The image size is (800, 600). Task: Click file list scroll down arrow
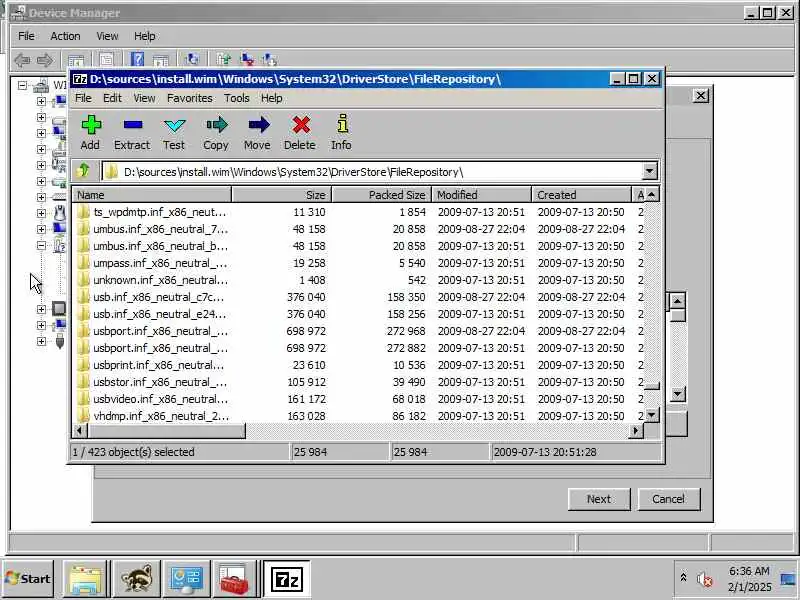click(x=652, y=415)
